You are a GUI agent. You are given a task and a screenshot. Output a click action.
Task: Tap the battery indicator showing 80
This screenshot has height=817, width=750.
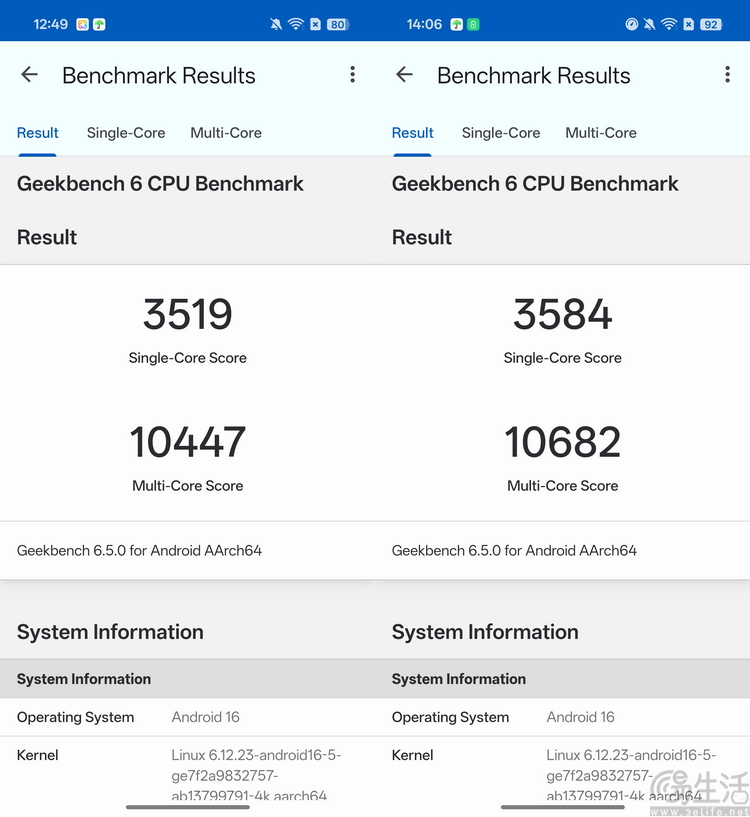tap(337, 24)
